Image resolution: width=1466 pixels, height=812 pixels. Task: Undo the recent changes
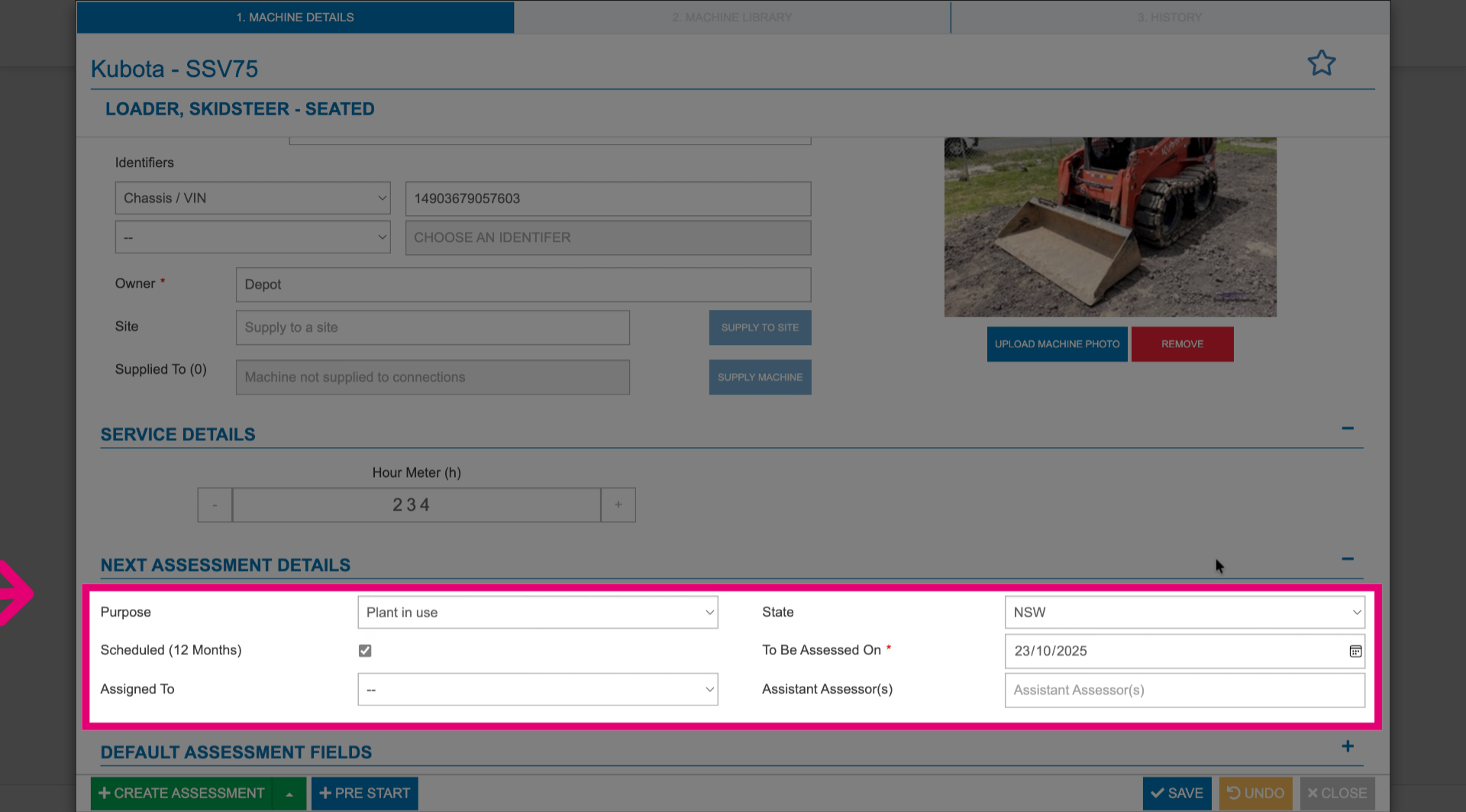[x=1255, y=794]
